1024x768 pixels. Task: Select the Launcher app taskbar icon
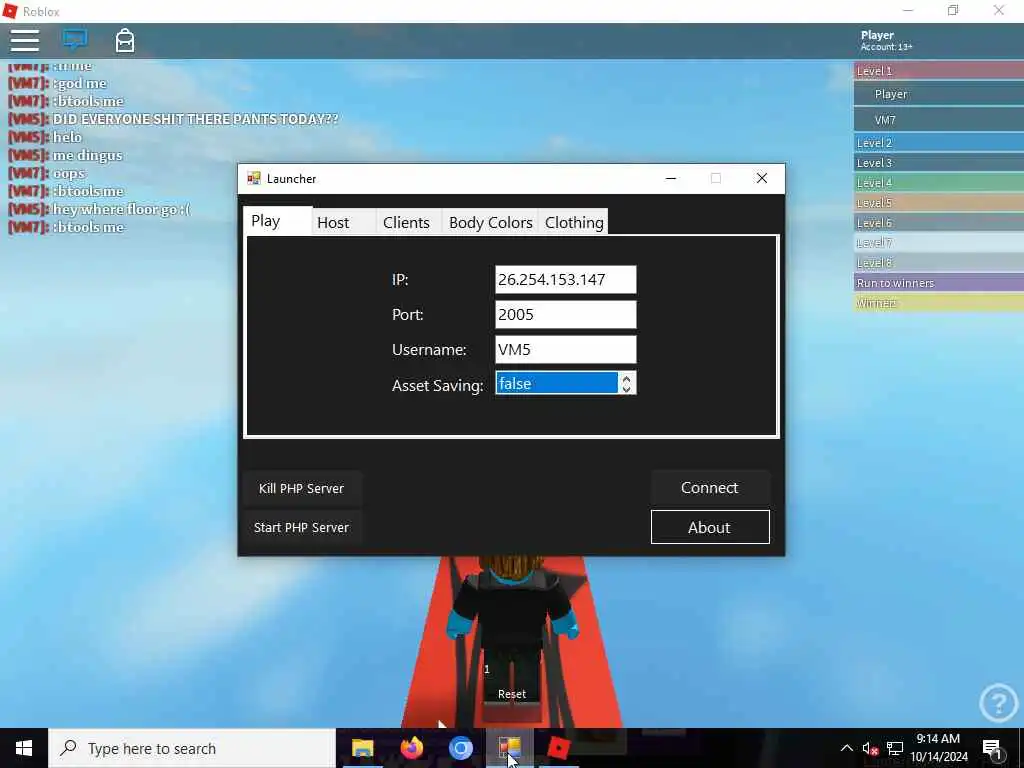pos(509,748)
